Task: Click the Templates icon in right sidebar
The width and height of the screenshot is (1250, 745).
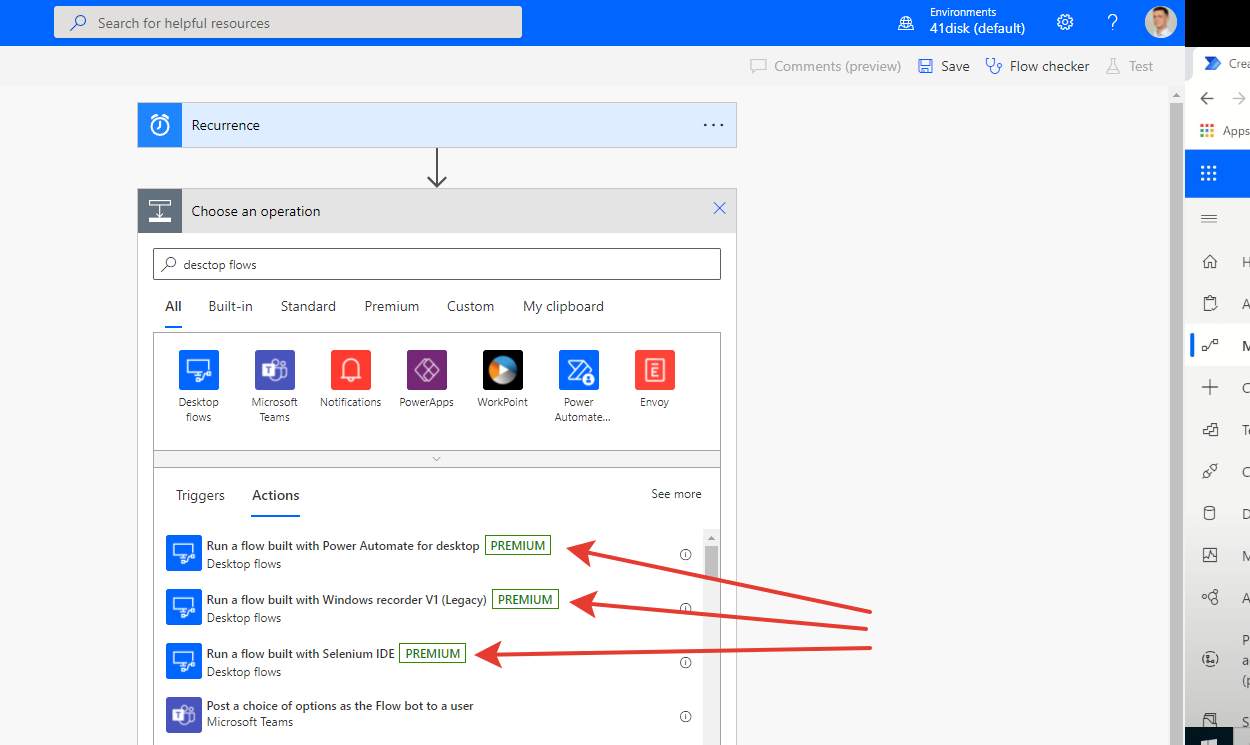Action: point(1210,430)
